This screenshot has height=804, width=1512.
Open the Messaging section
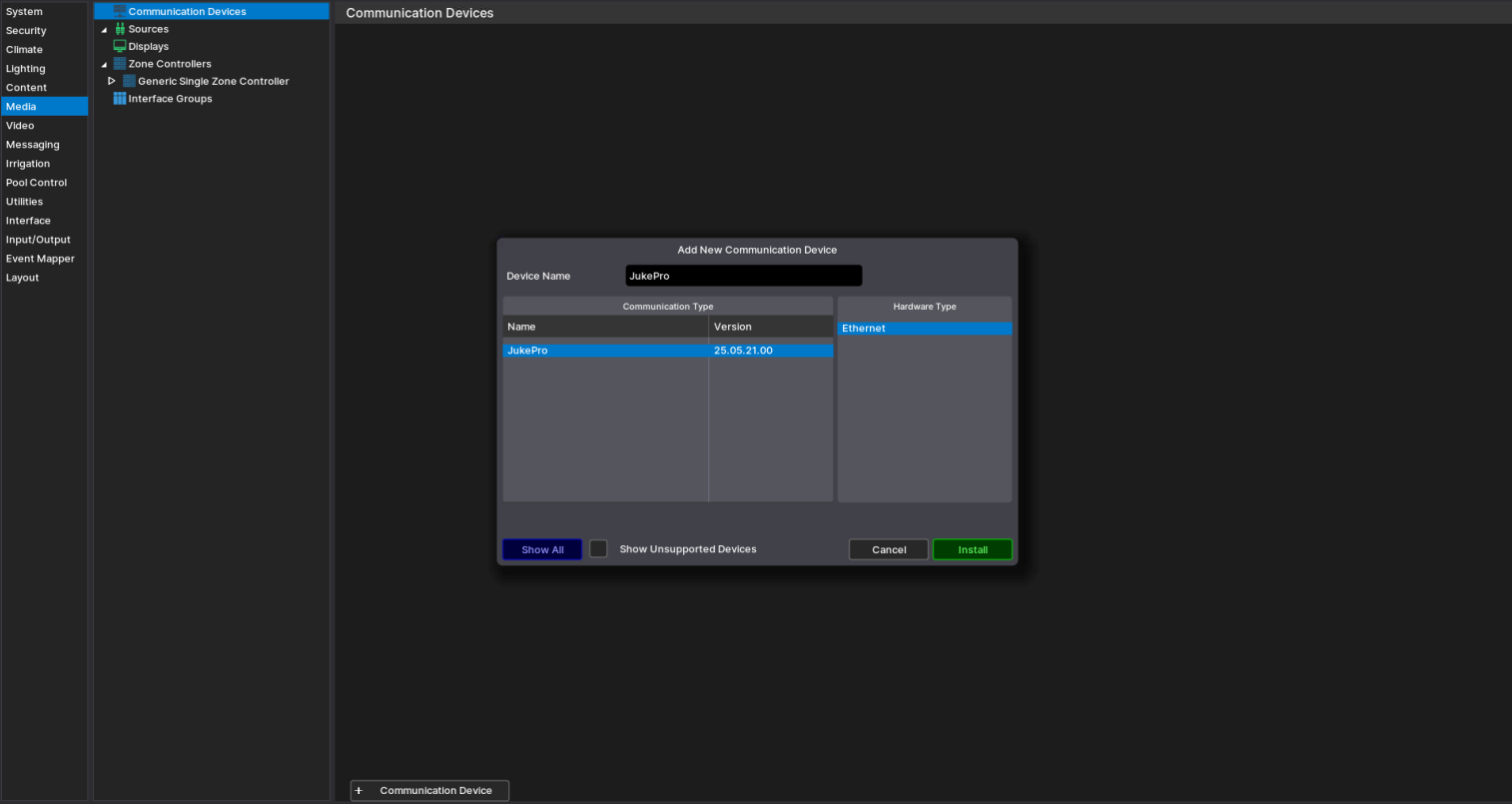coord(44,145)
